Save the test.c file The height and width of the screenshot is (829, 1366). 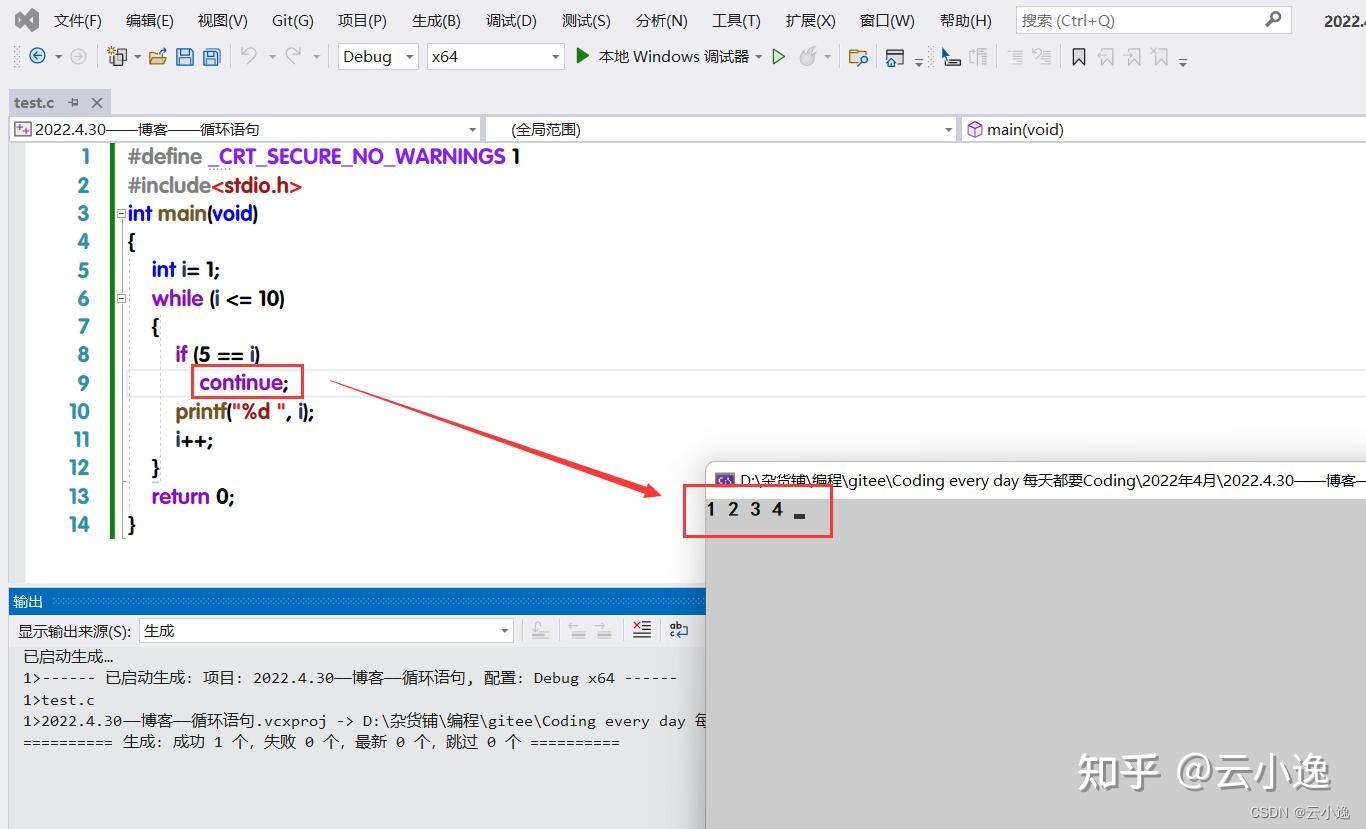click(x=185, y=56)
